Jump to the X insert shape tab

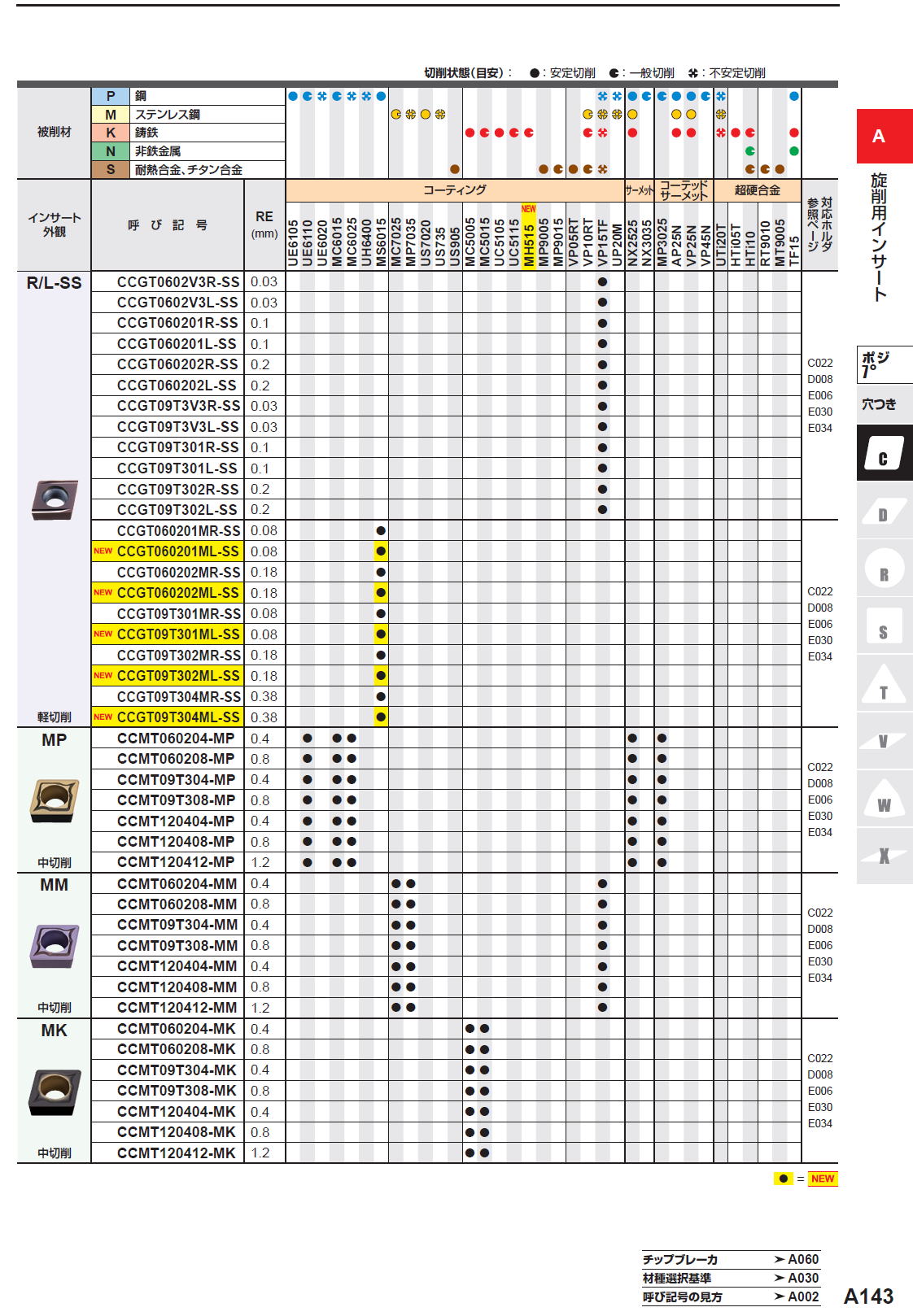tap(884, 856)
